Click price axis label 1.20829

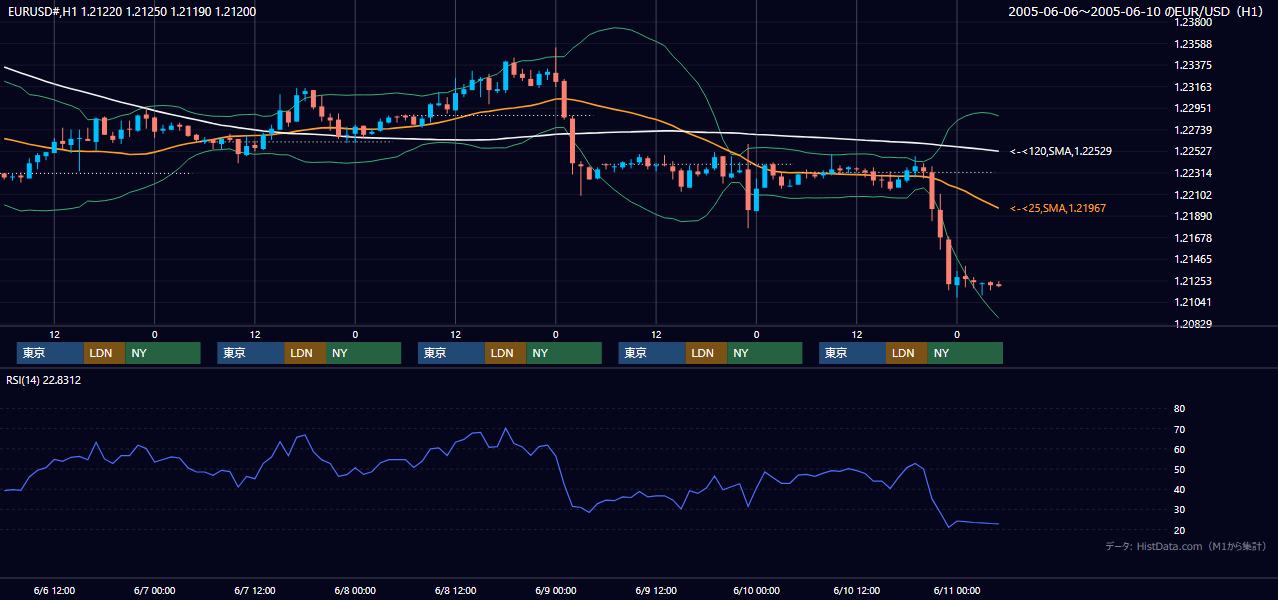pyautogui.click(x=1193, y=324)
